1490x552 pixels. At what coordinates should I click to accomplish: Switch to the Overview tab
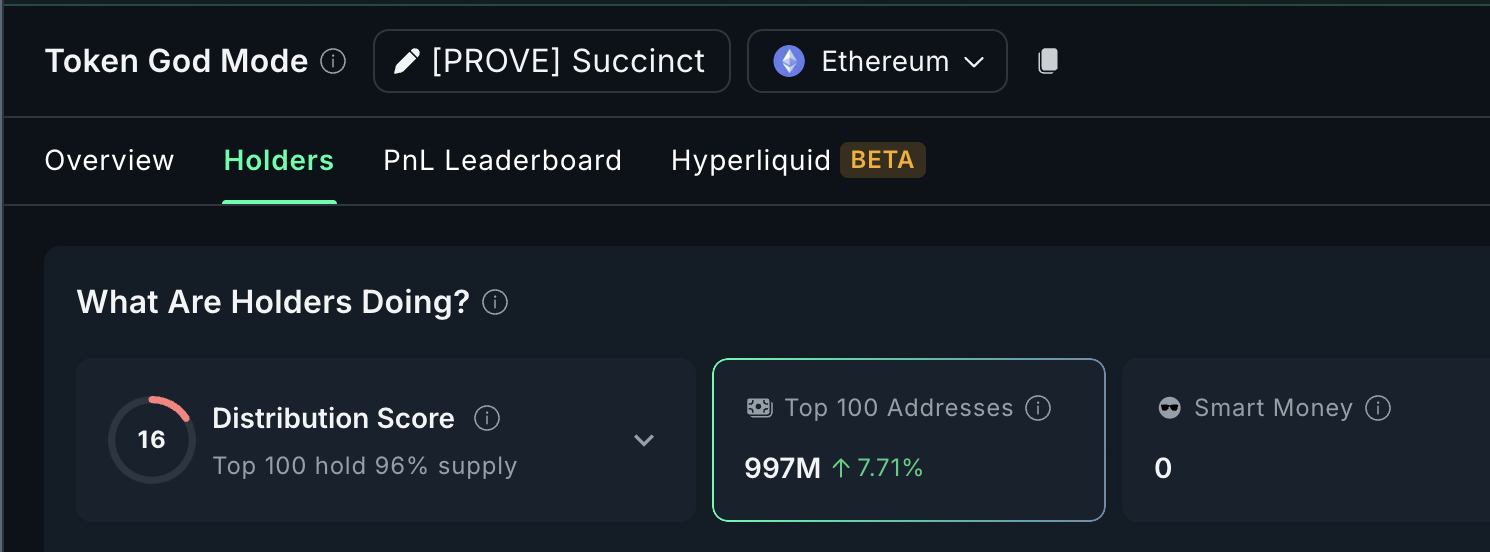110,160
